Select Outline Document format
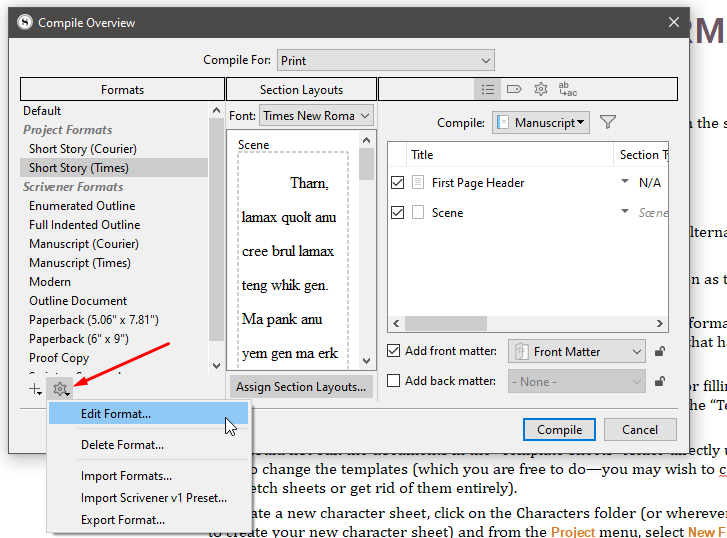 114,301
